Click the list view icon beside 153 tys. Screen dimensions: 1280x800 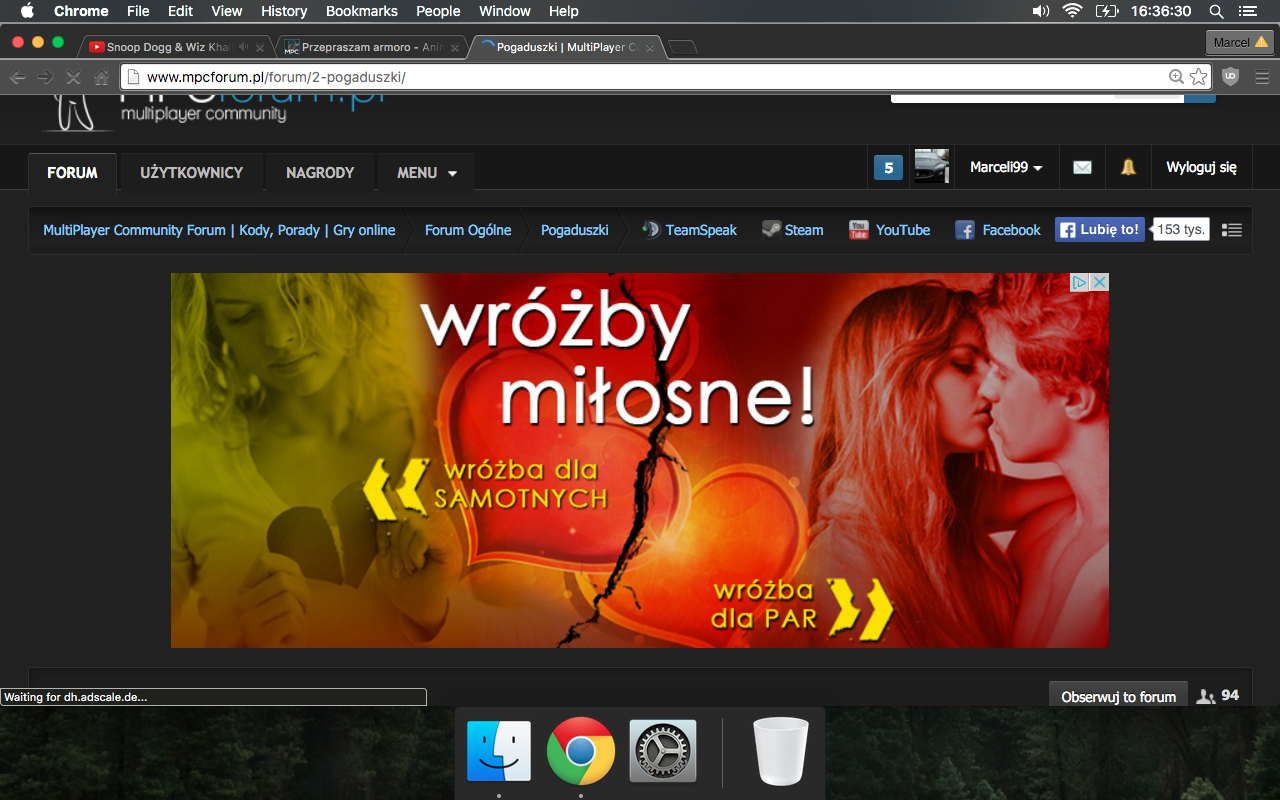1232,230
